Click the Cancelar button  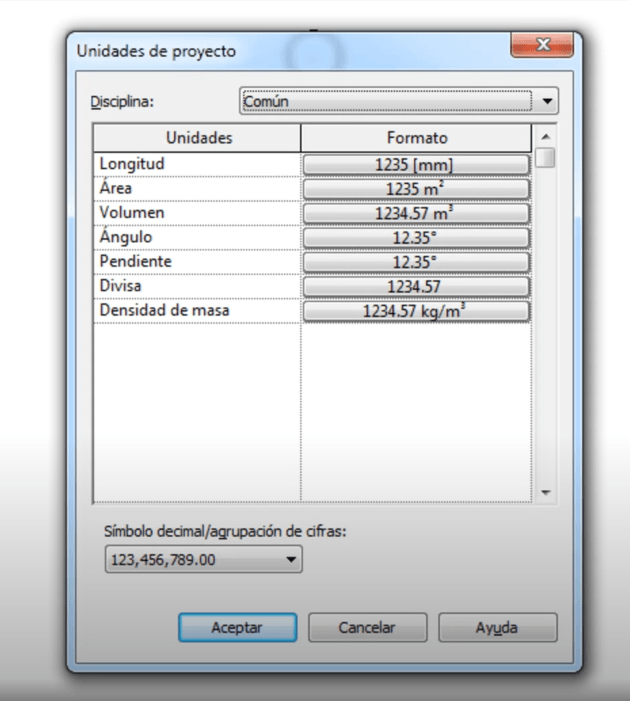click(x=367, y=628)
